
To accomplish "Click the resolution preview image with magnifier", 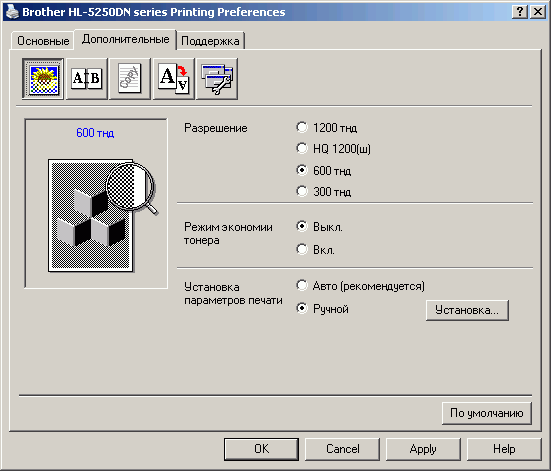I will click(102, 215).
